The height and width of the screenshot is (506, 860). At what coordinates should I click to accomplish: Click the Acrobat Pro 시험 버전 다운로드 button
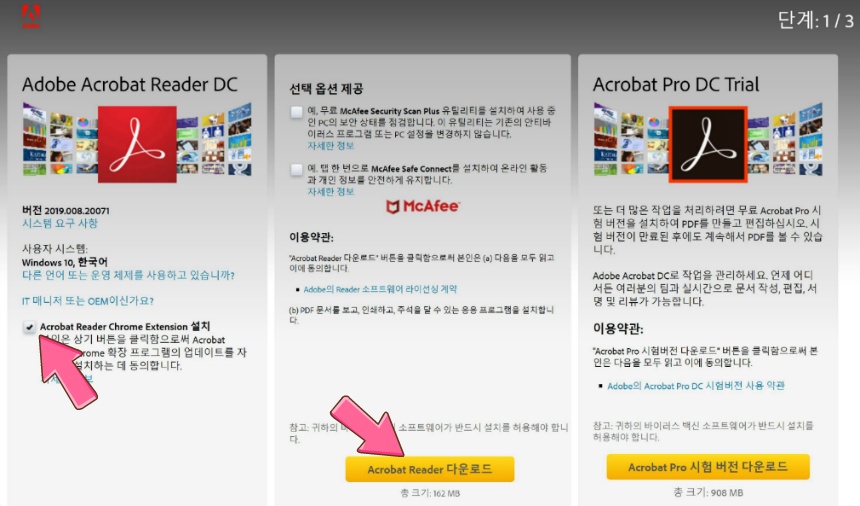pyautogui.click(x=708, y=467)
